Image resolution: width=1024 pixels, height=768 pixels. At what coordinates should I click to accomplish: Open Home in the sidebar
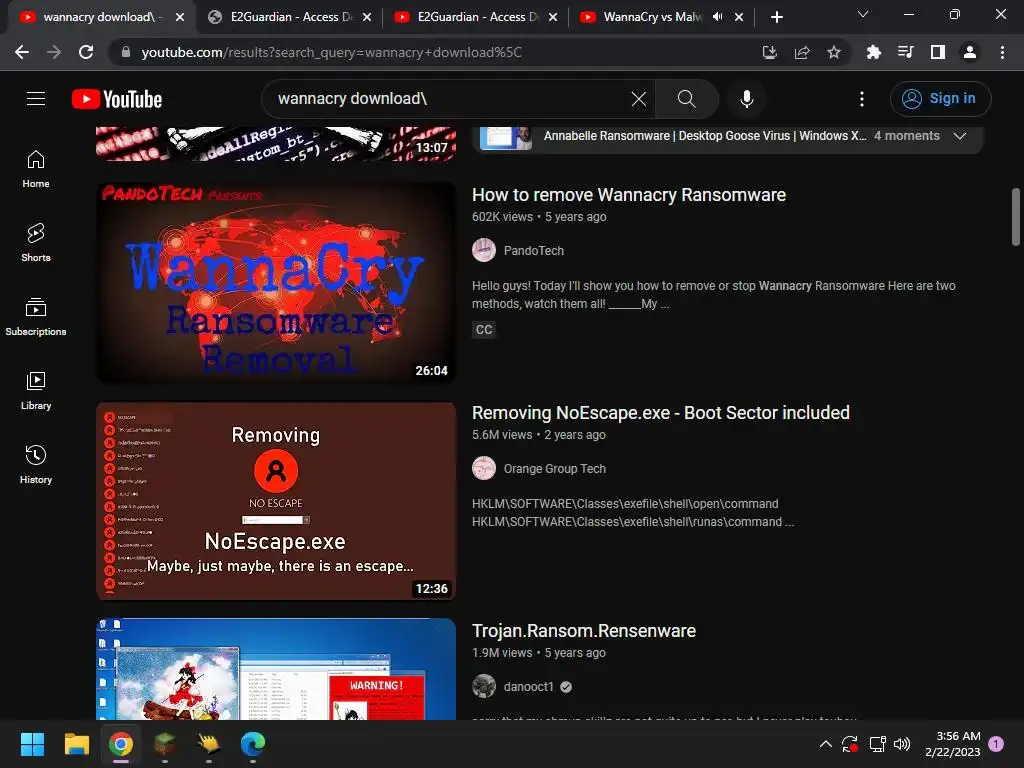[36, 169]
